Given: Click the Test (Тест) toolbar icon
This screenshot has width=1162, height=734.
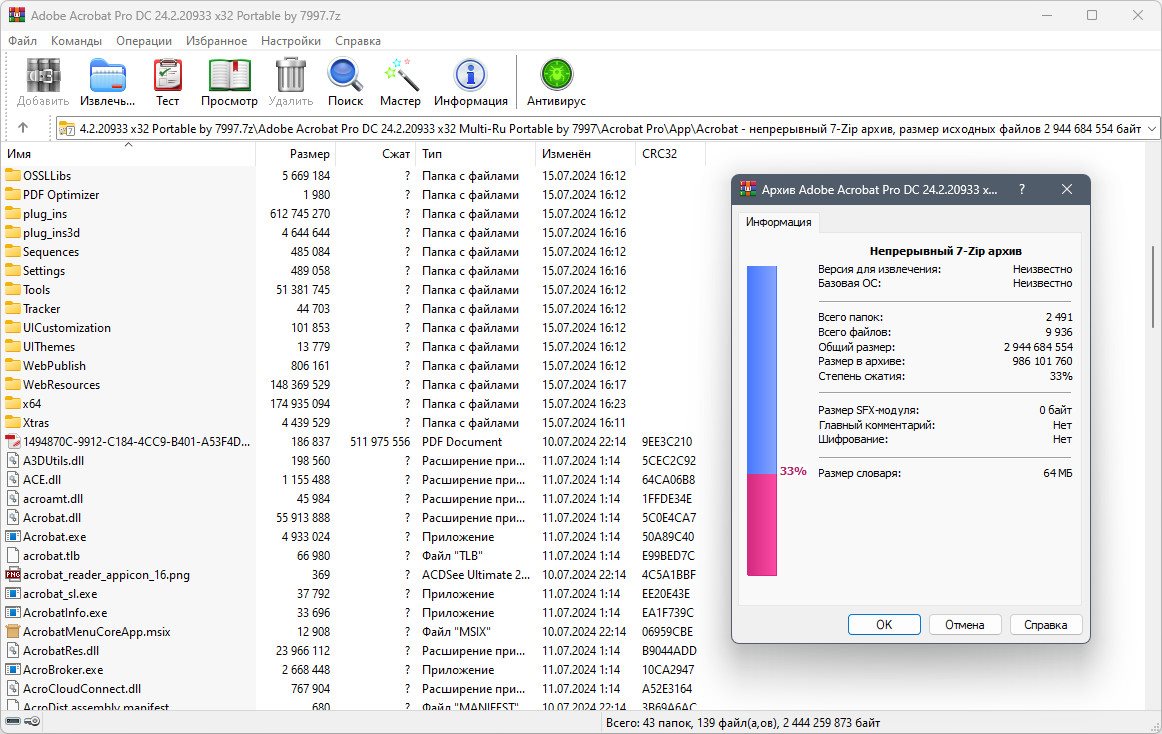Looking at the screenshot, I should (167, 81).
